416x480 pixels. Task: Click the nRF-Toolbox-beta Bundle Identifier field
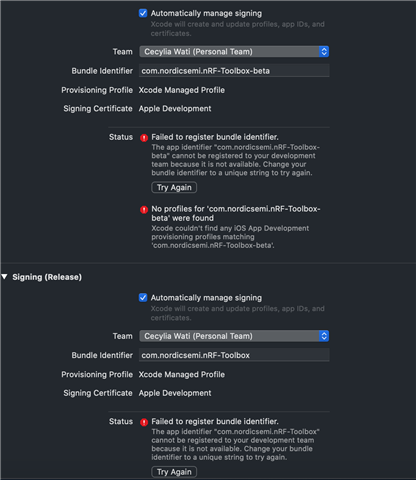point(234,71)
